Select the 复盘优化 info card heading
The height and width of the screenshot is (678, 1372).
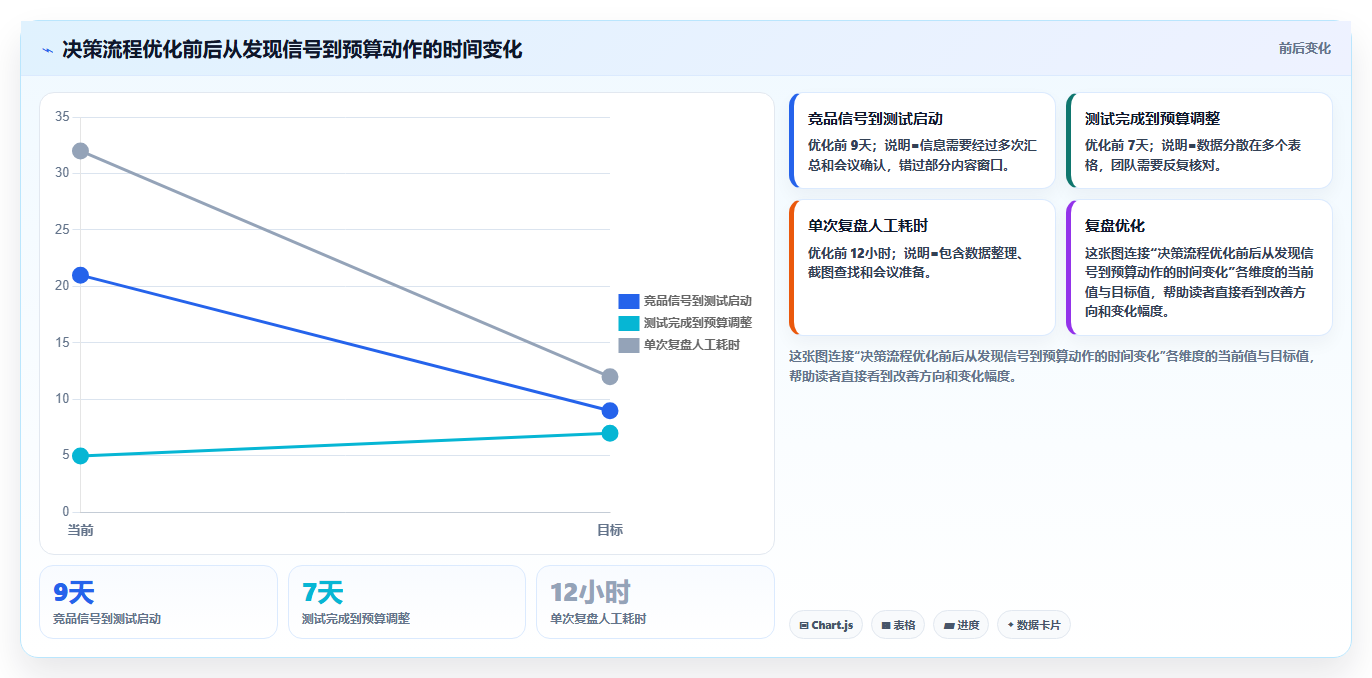[1115, 226]
